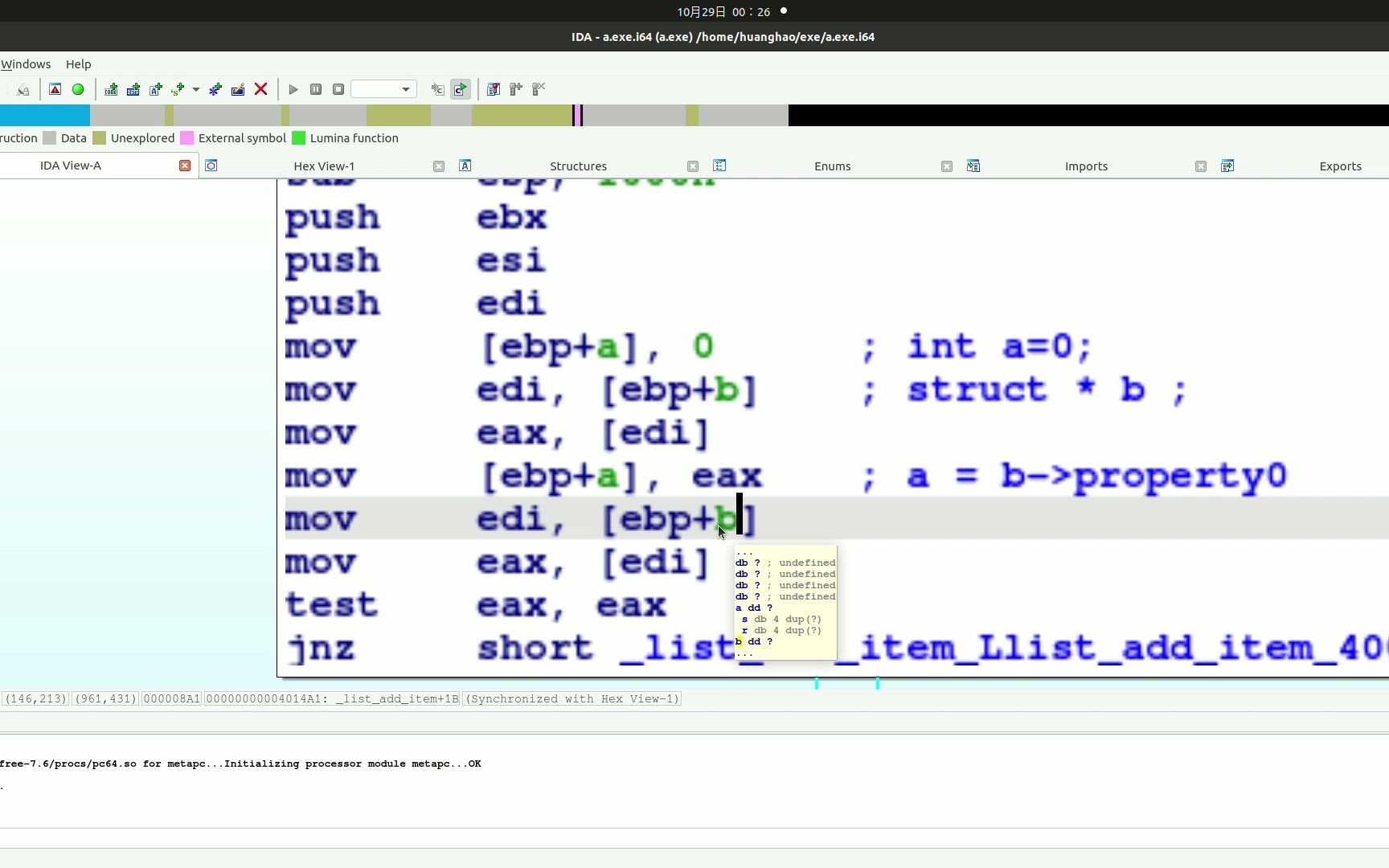1389x868 pixels.
Task: Click the lock highlight toolbar icon
Action: (23, 89)
